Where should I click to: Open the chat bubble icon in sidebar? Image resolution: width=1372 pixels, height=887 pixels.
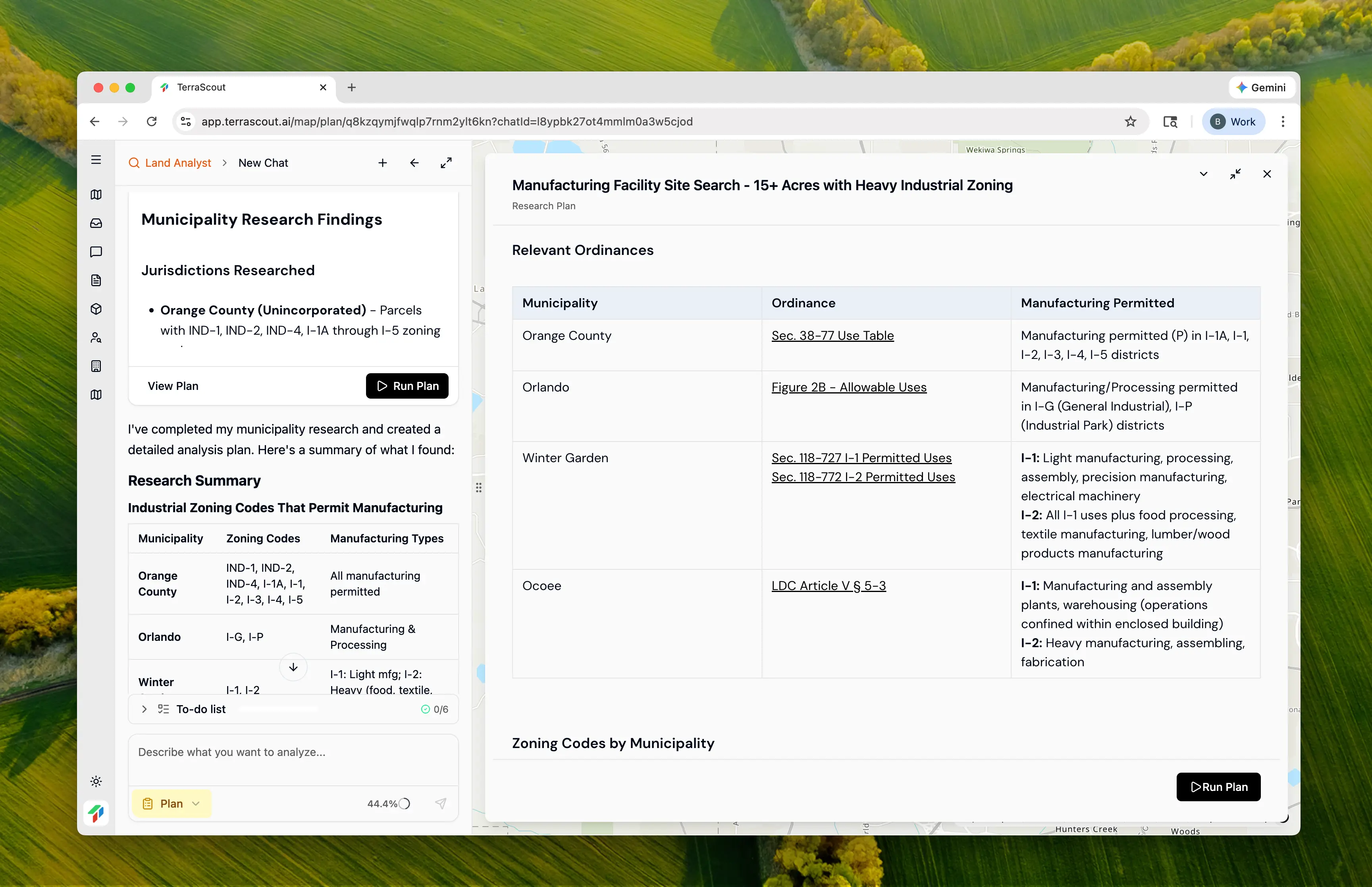(x=96, y=252)
